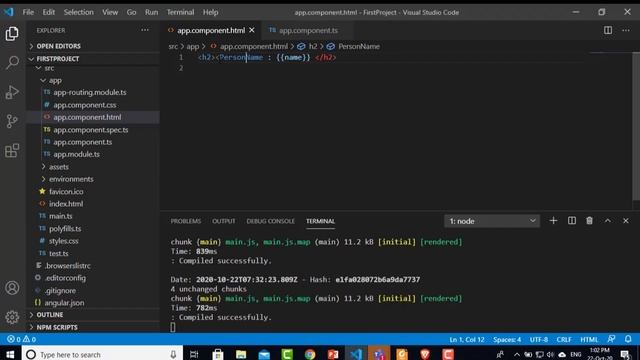Image resolution: width=640 pixels, height=360 pixels.
Task: Click the Explorer more actions ellipsis
Action: coord(145,30)
